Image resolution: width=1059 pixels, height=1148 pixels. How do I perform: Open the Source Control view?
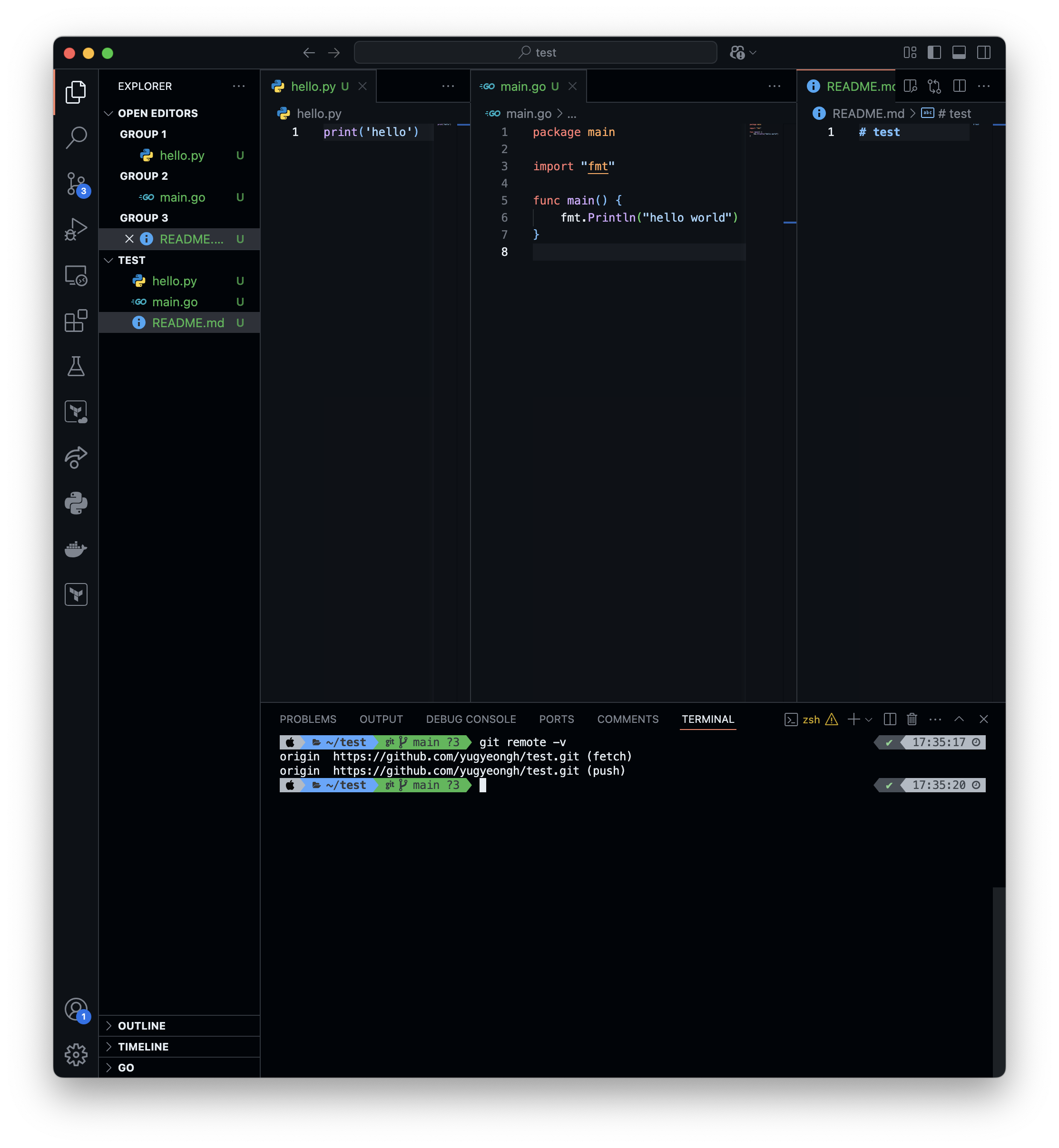pos(76,183)
